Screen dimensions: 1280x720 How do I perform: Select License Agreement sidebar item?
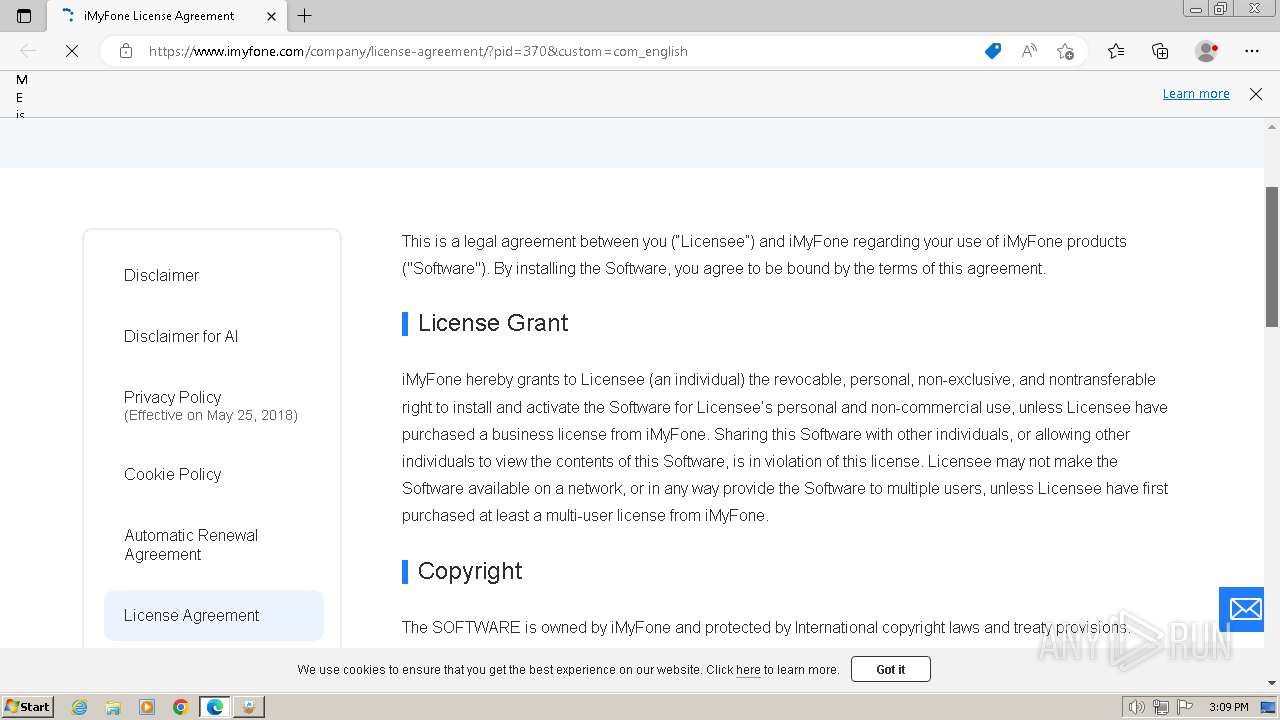[x=214, y=615]
